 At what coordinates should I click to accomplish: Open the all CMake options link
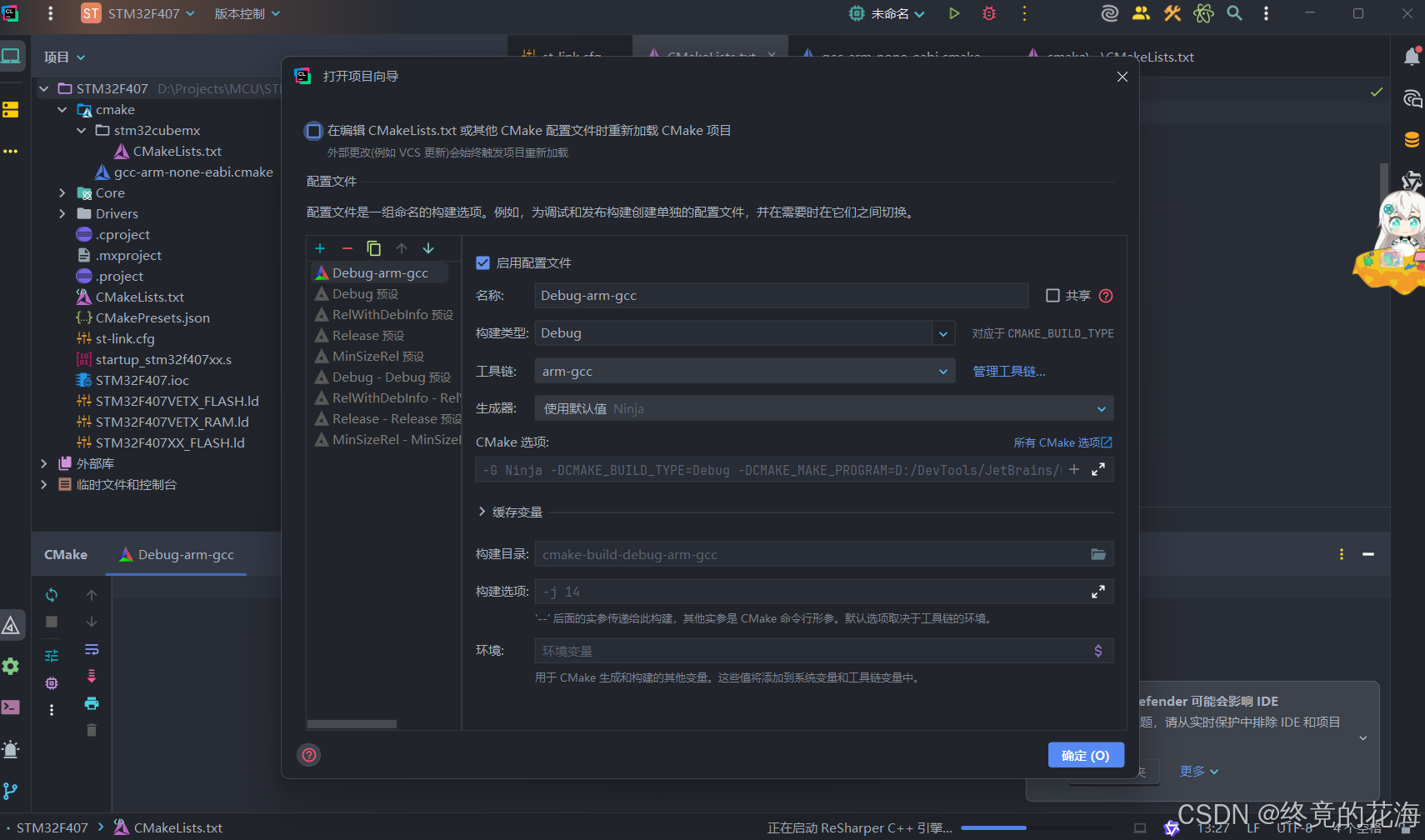[1062, 442]
